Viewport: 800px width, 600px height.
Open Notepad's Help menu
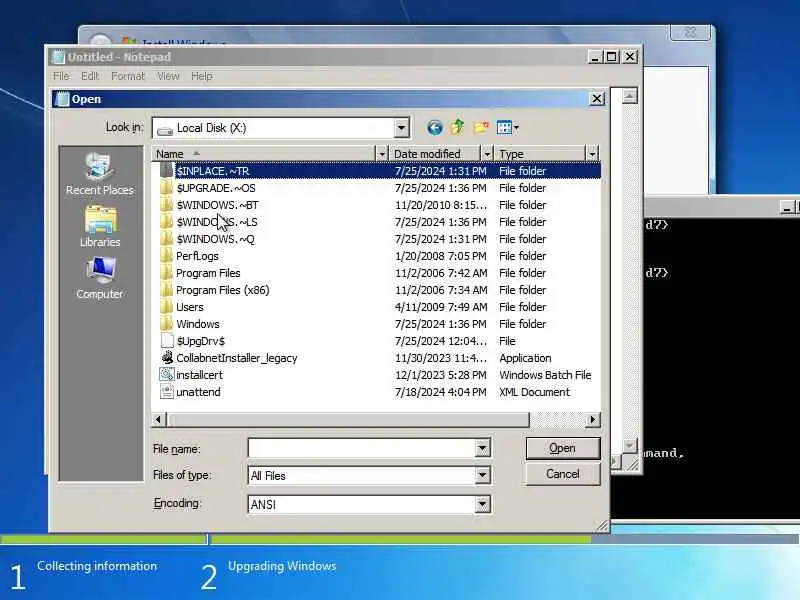[x=202, y=76]
